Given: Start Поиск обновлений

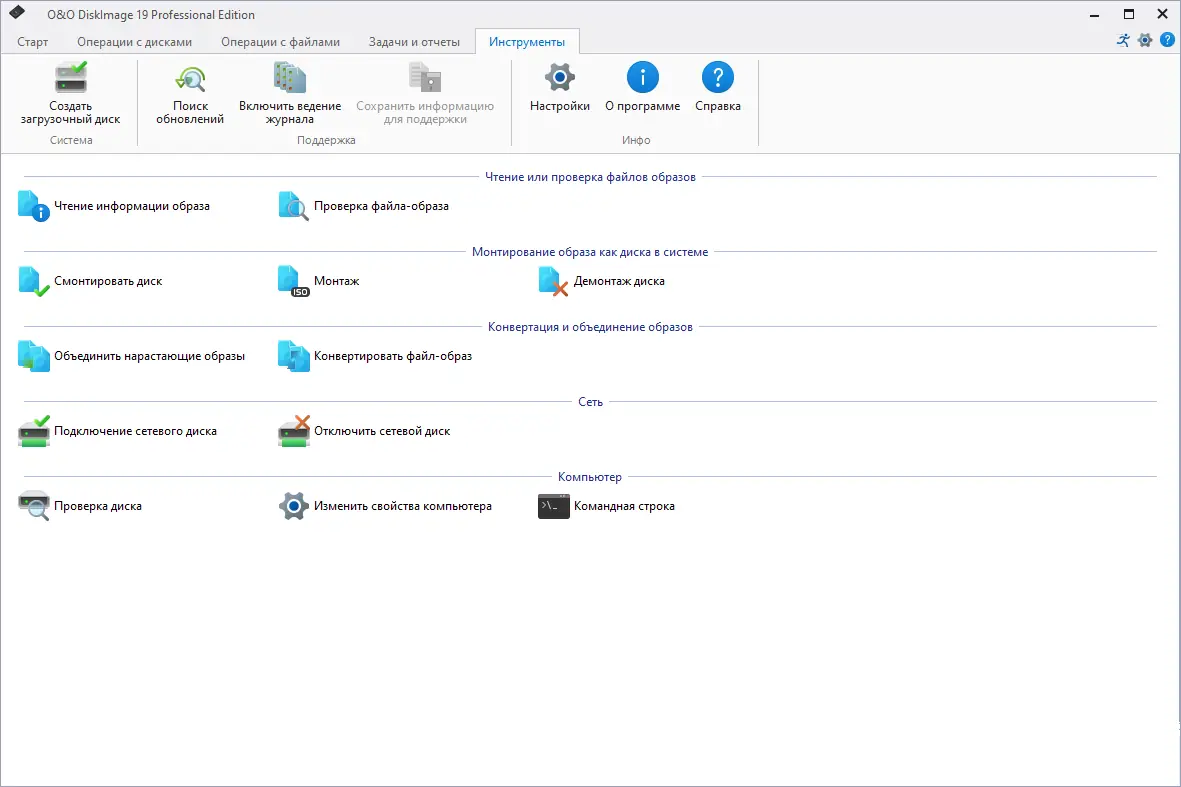Looking at the screenshot, I should (x=190, y=92).
